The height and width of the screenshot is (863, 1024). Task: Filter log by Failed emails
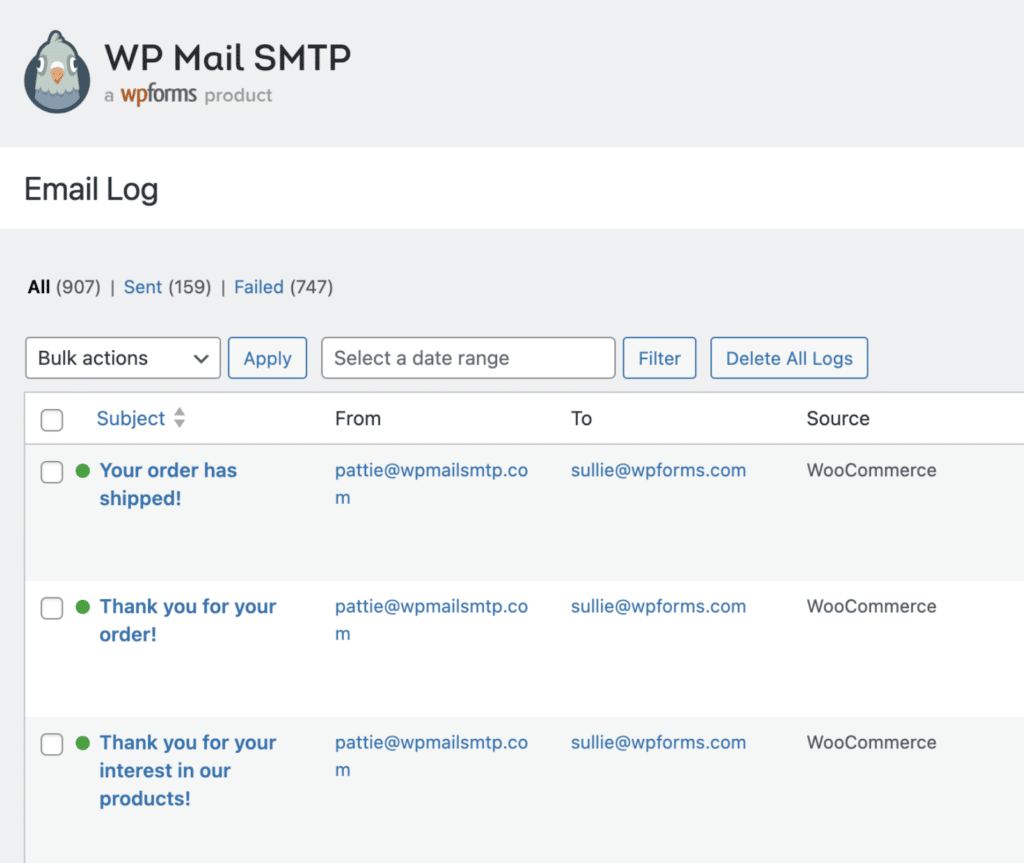coord(259,287)
